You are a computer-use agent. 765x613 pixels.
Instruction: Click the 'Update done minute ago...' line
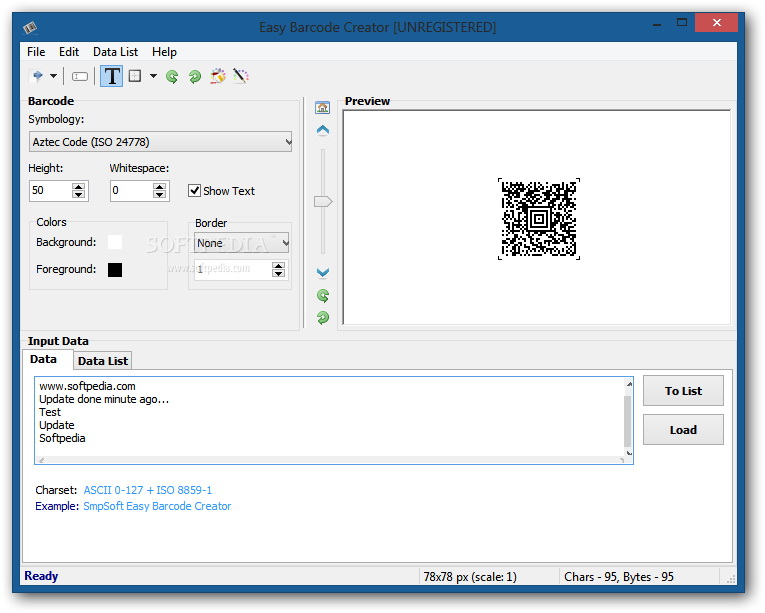tap(104, 399)
